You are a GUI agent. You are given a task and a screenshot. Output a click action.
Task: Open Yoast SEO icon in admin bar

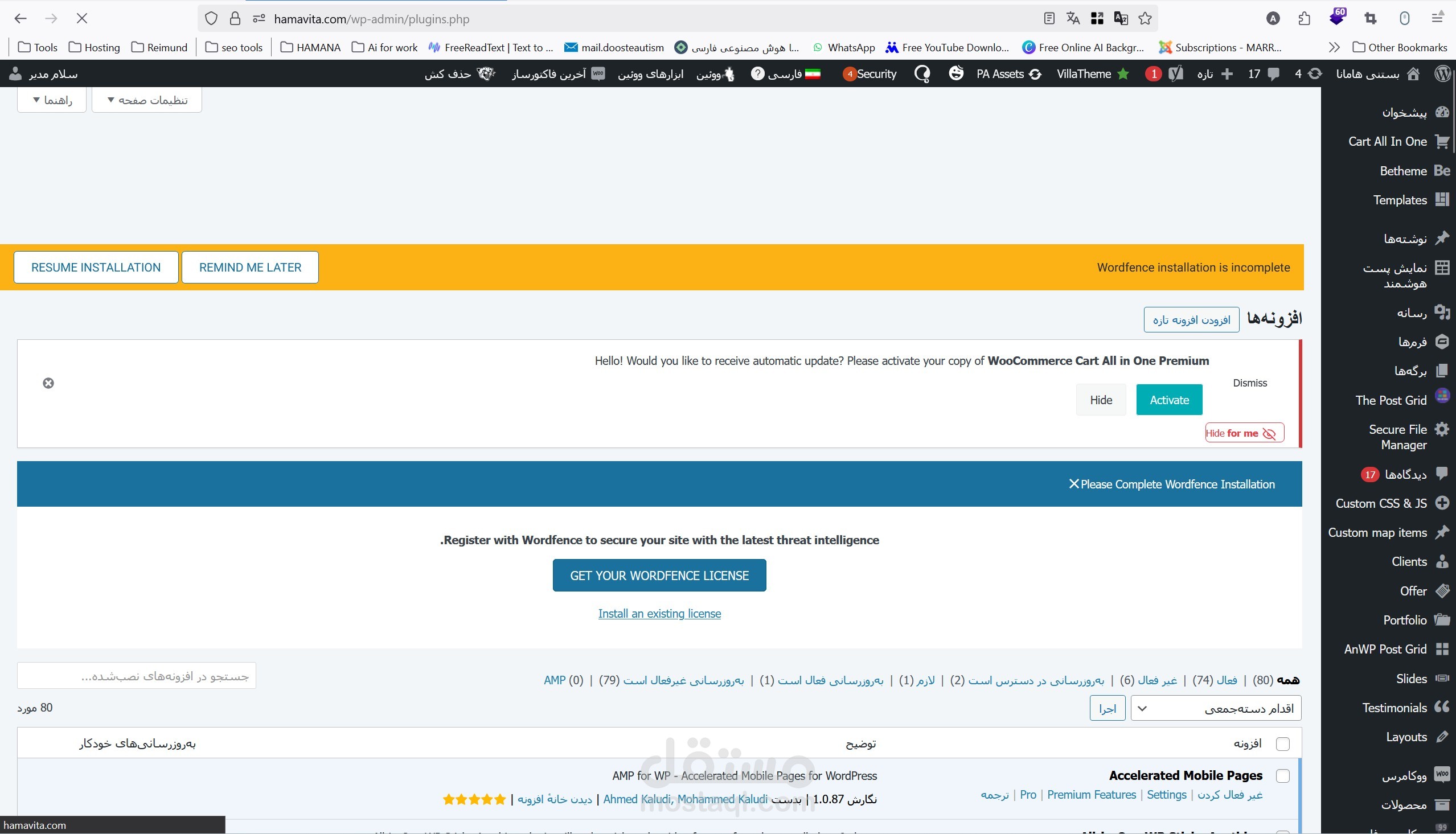[x=1175, y=74]
